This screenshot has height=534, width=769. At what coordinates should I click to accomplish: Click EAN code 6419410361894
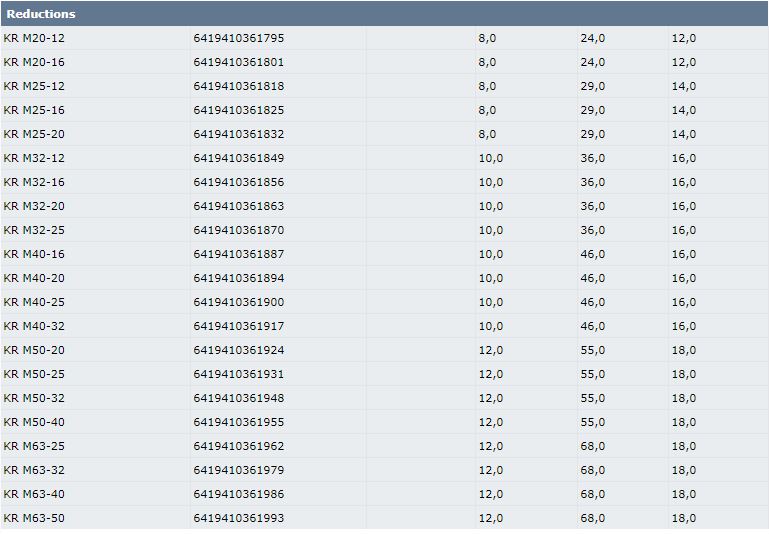(x=239, y=279)
